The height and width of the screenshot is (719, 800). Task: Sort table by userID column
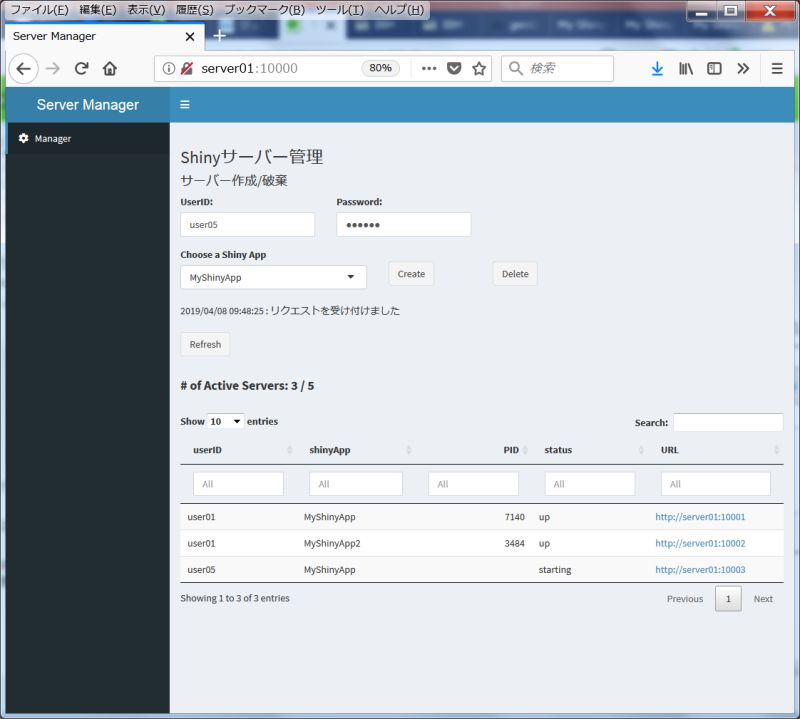tap(238, 450)
